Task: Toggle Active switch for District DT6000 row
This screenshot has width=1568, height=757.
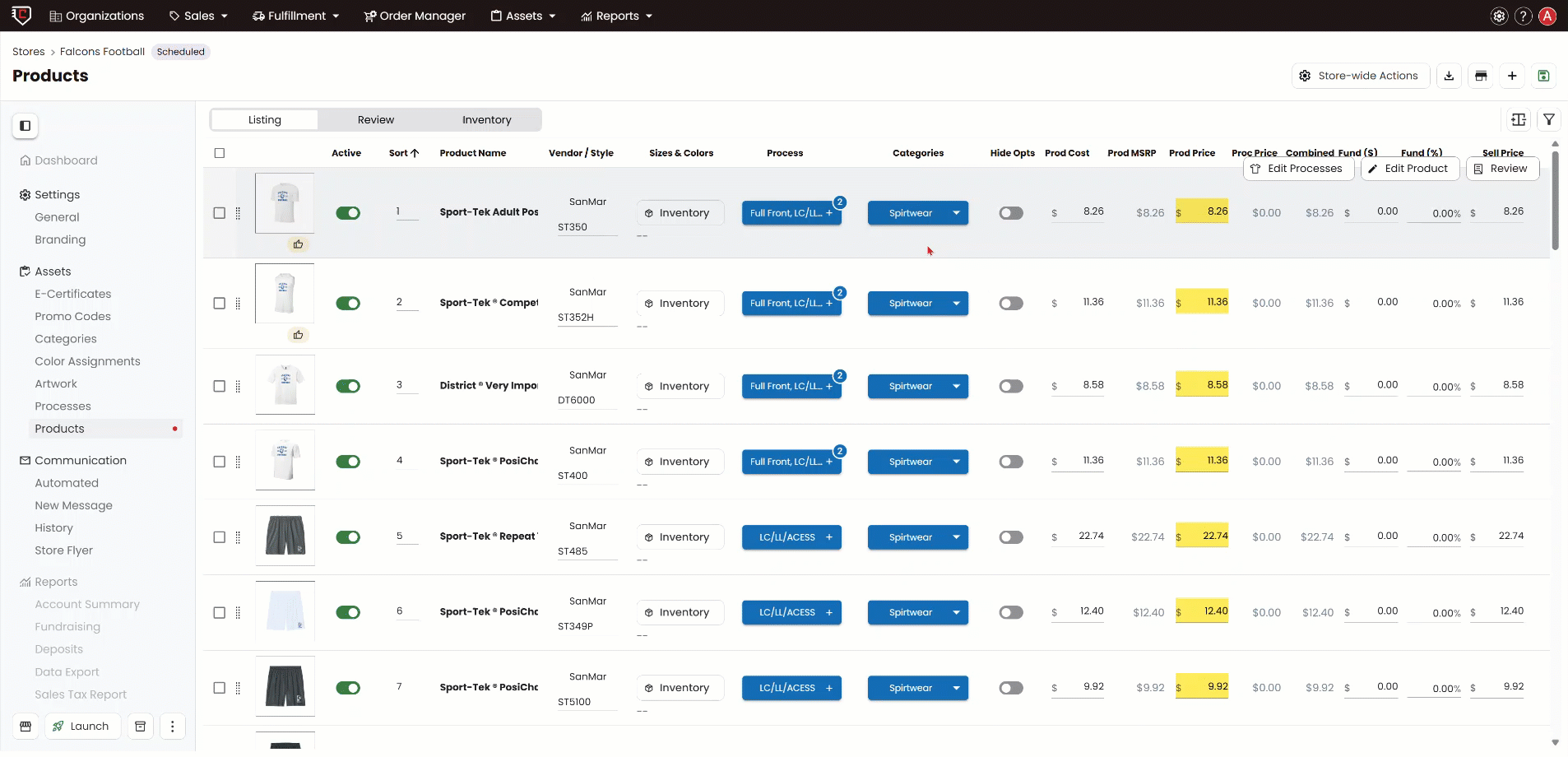Action: [x=348, y=387]
